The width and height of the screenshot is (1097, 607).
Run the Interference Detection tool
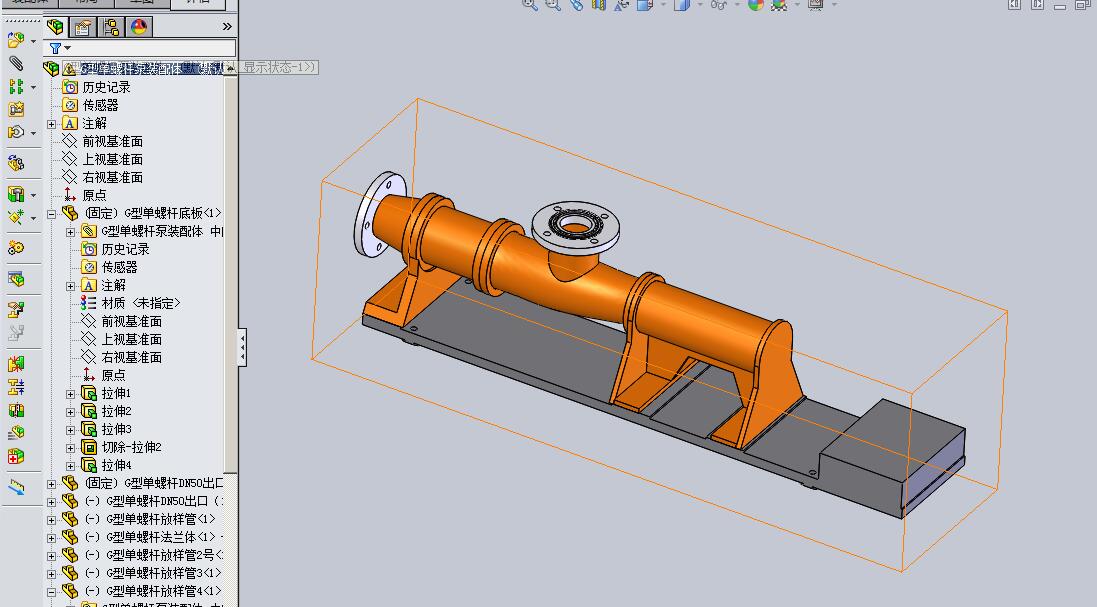coord(15,364)
